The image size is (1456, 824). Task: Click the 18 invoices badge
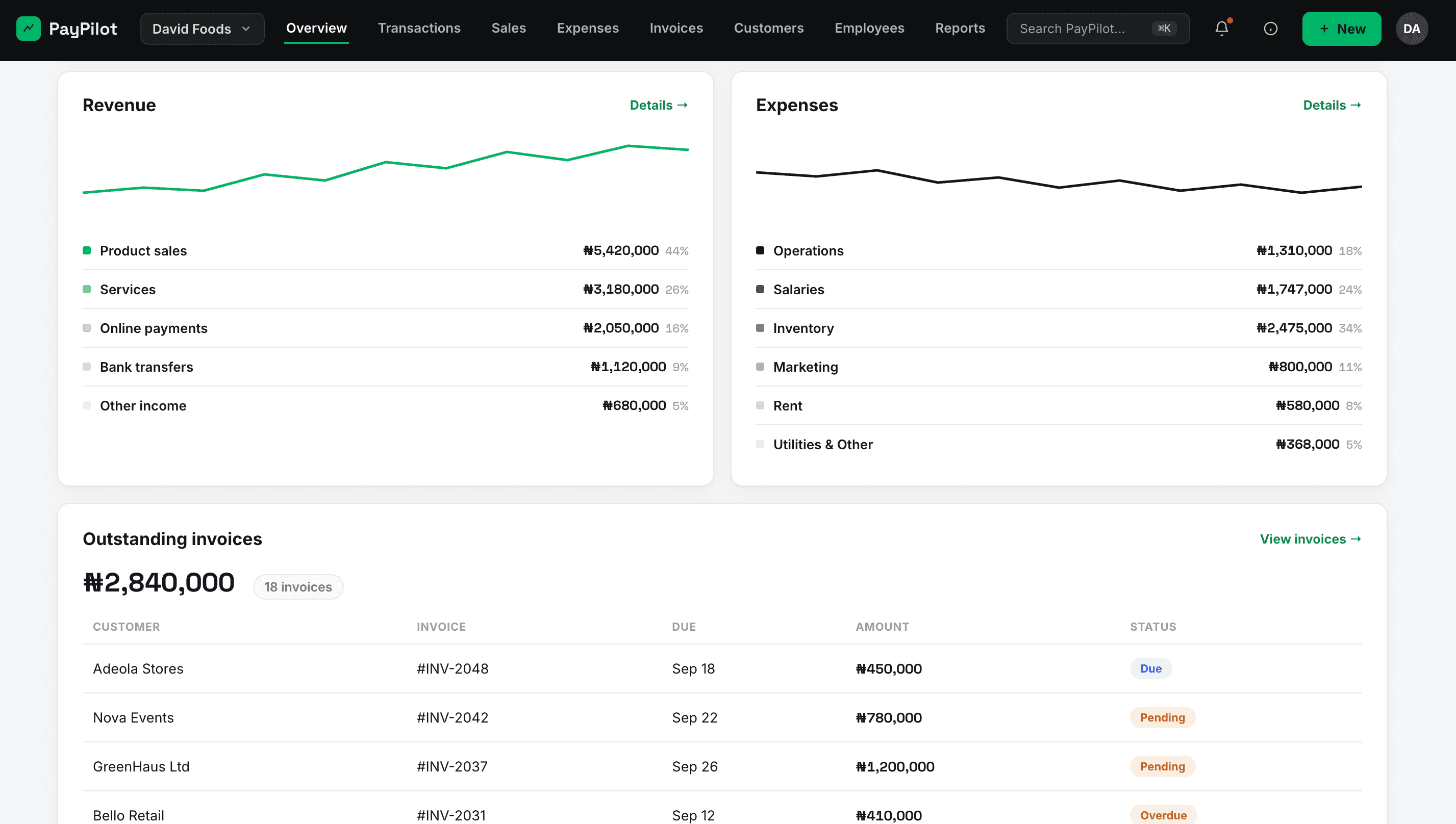click(298, 587)
